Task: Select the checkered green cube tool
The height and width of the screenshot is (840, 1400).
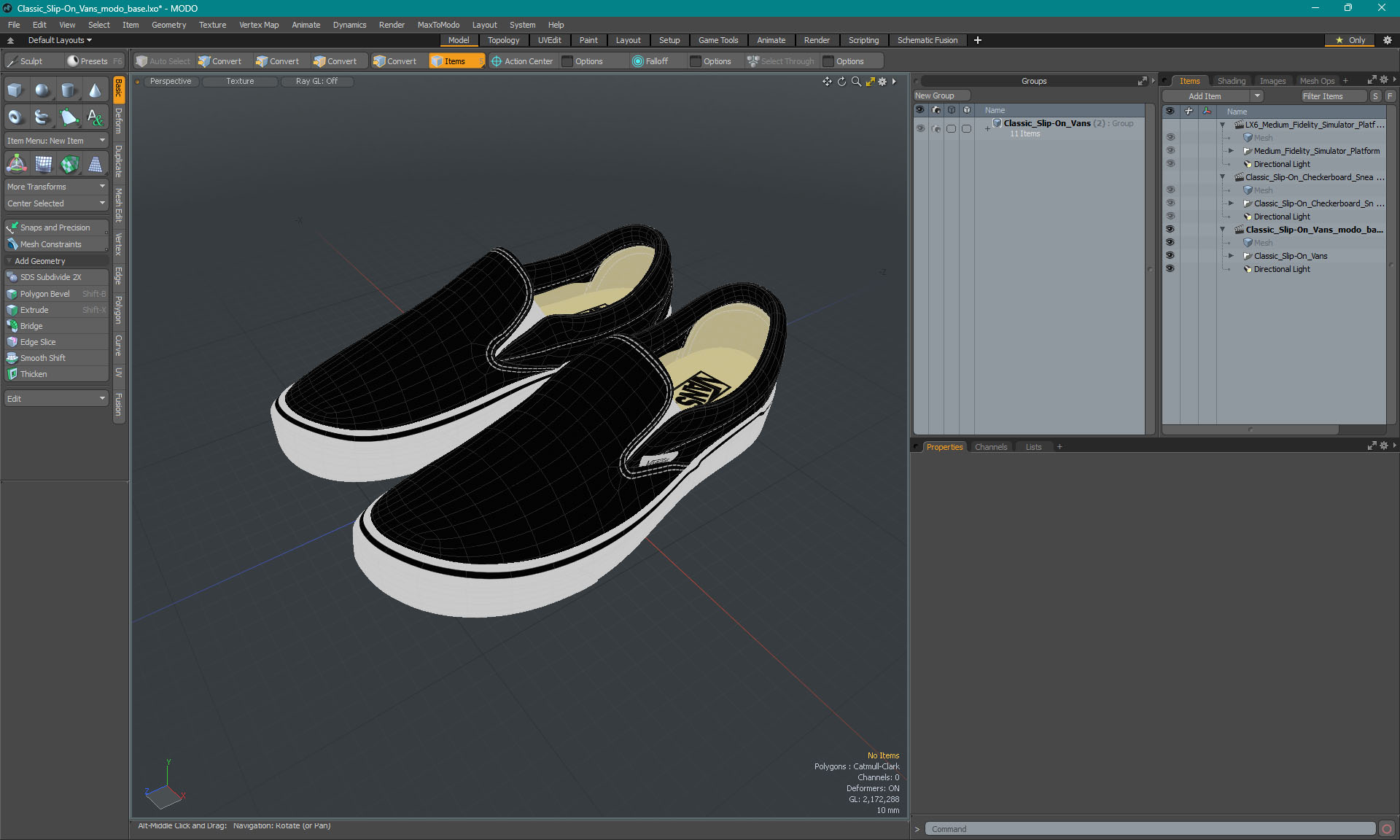Action: click(x=69, y=164)
